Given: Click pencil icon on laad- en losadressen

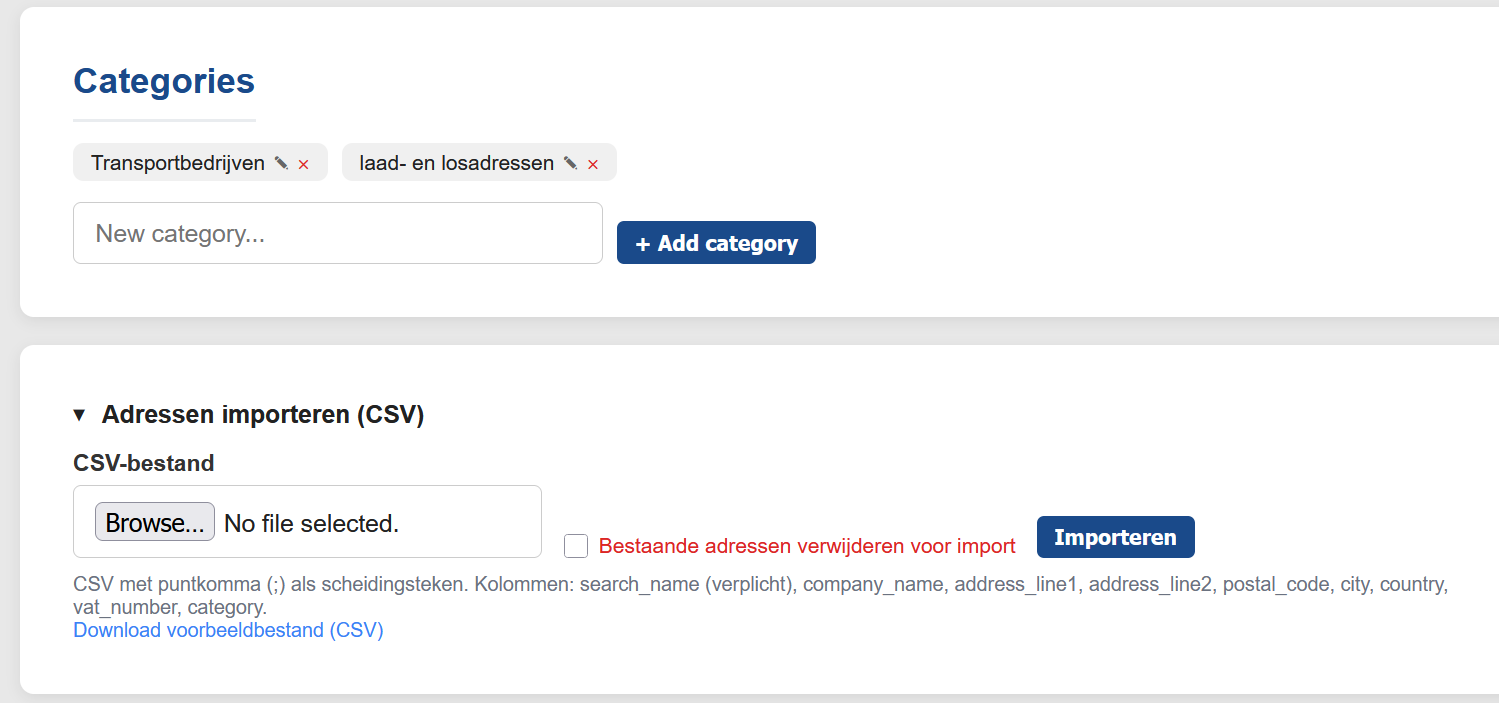Looking at the screenshot, I should pyautogui.click(x=570, y=163).
